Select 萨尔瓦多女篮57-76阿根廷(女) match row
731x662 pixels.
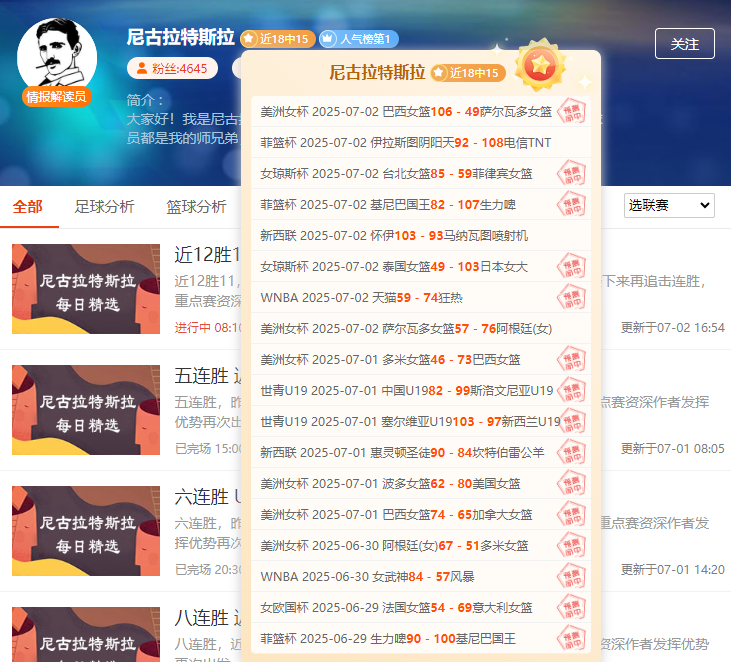pos(421,329)
